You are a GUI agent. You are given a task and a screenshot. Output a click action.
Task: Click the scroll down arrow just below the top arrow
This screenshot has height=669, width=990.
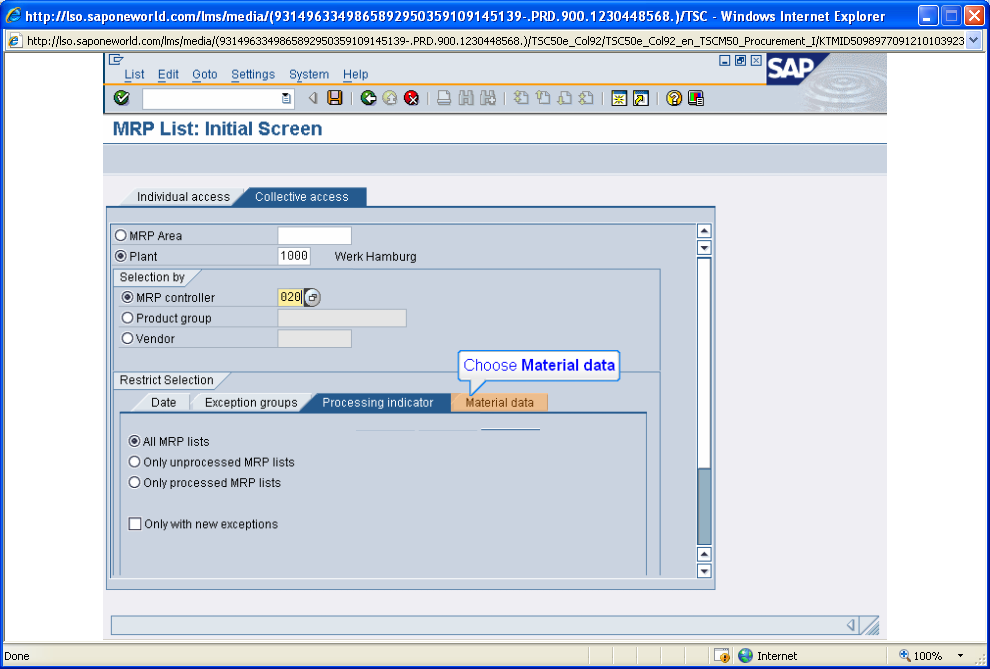pos(704,247)
